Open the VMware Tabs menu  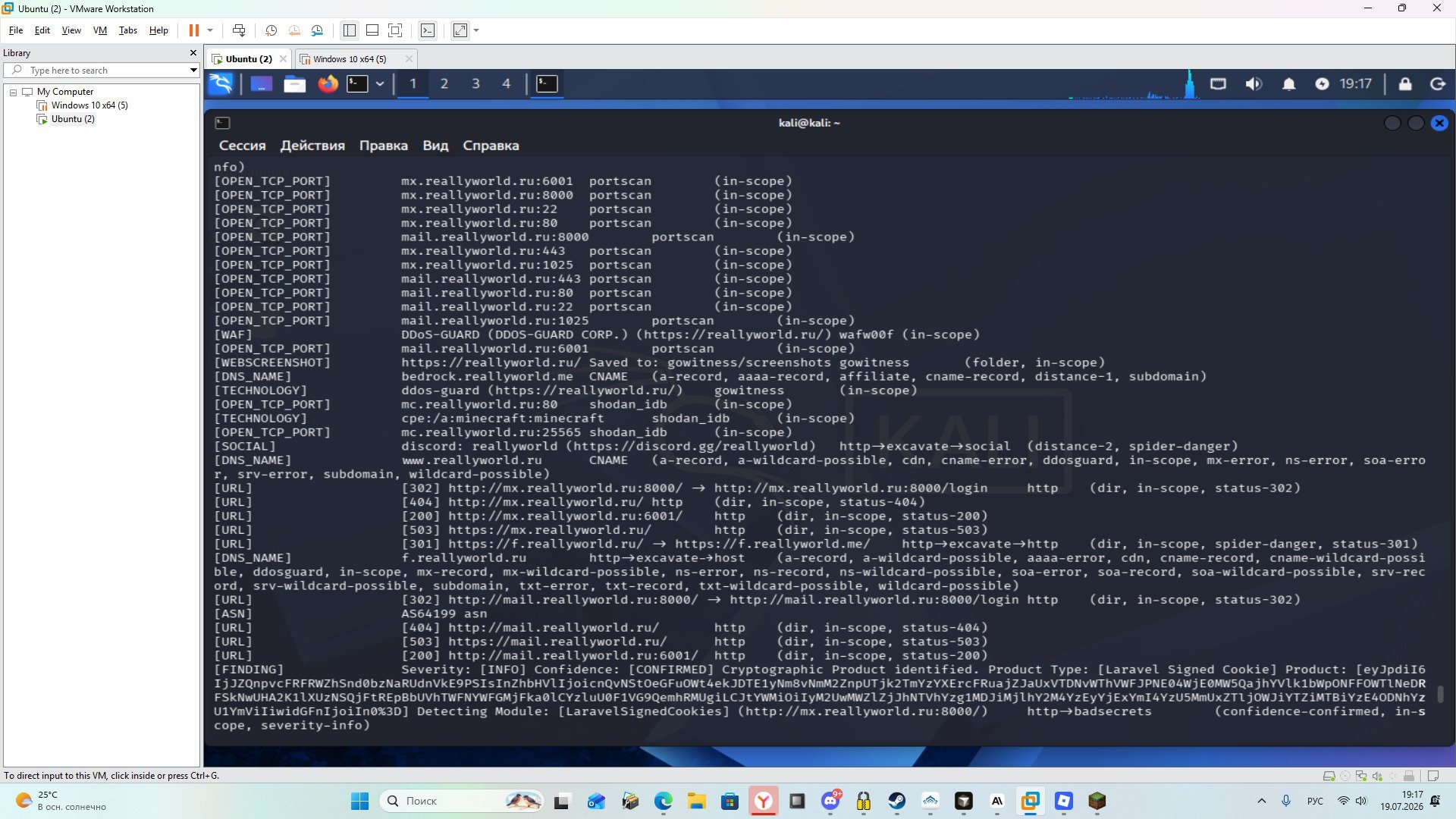point(128,30)
